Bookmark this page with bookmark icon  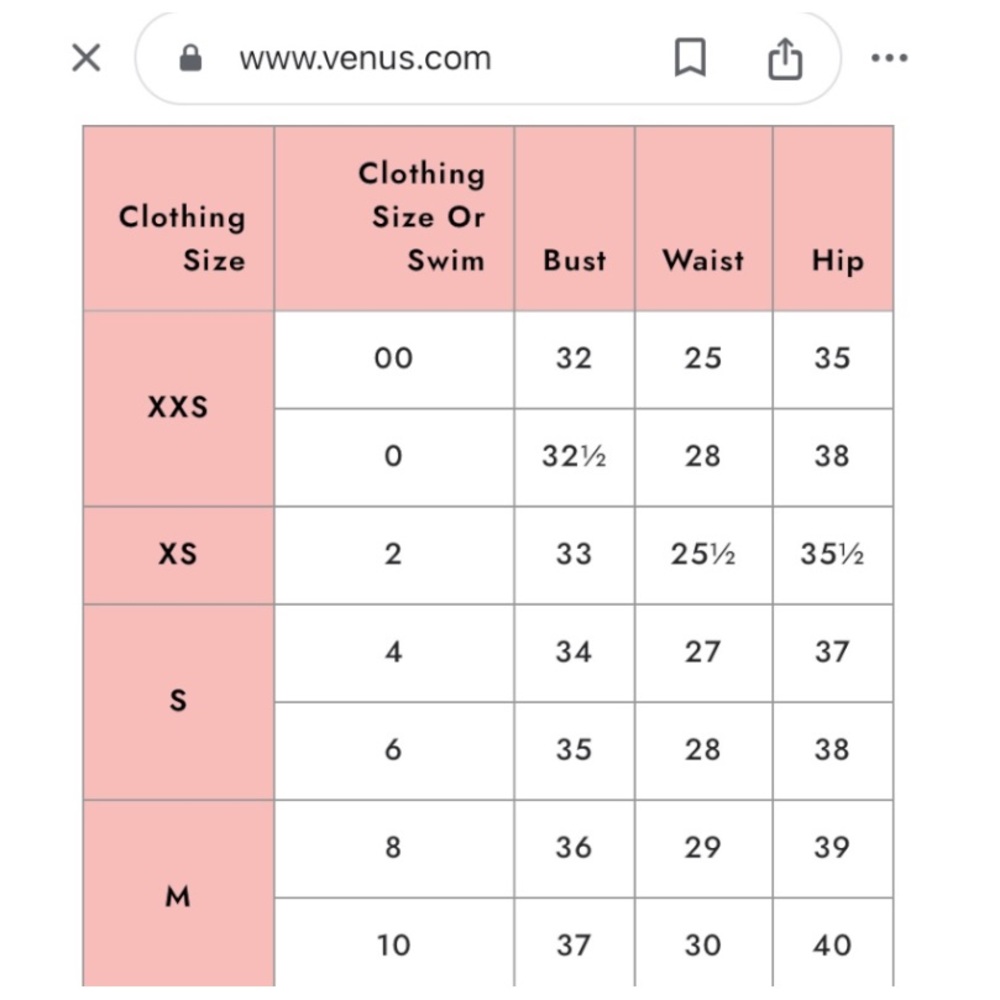[x=690, y=58]
